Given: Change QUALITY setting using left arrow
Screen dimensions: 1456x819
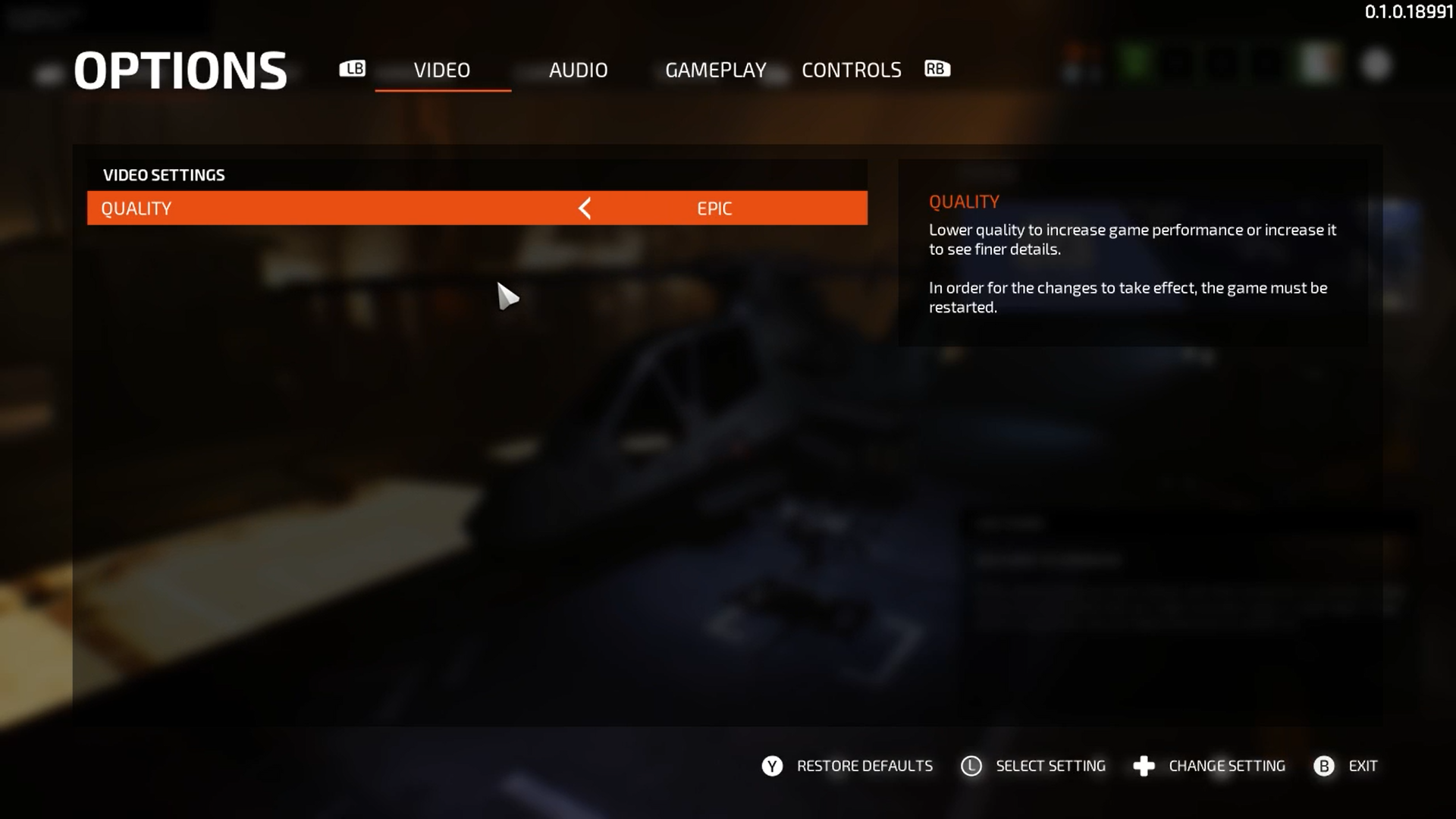Looking at the screenshot, I should (x=583, y=207).
